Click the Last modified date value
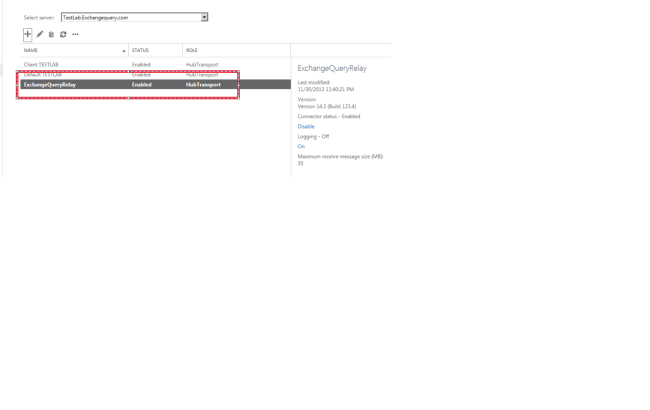 pyautogui.click(x=326, y=89)
